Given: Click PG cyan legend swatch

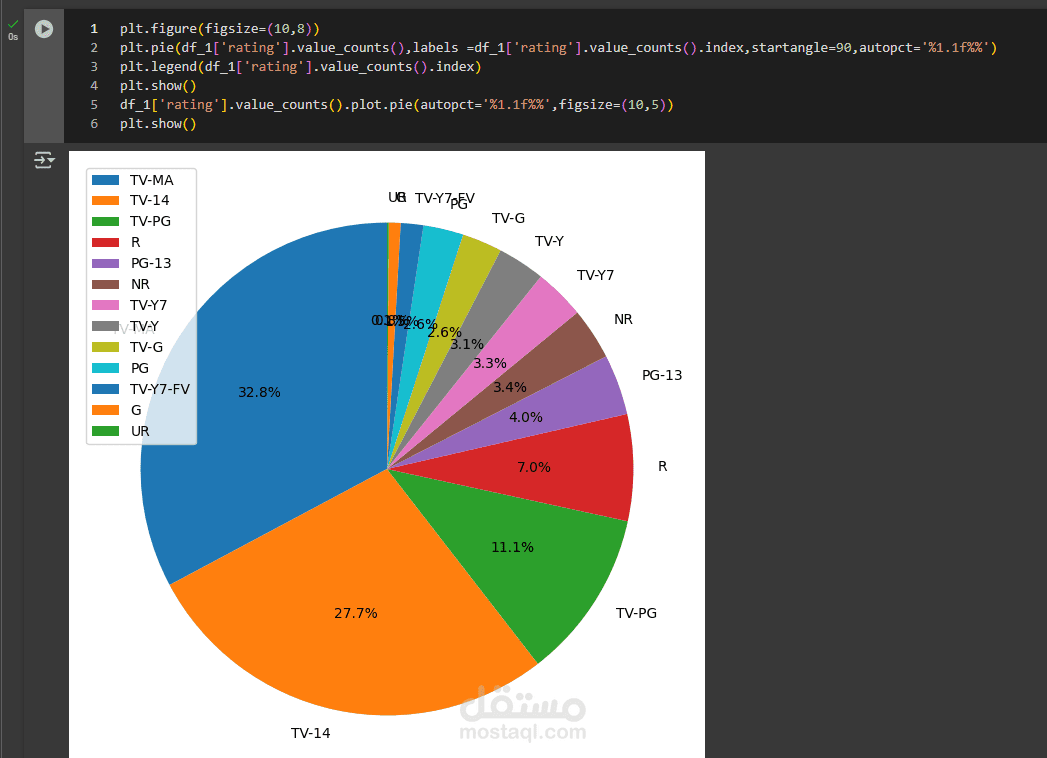Looking at the screenshot, I should tap(106, 368).
